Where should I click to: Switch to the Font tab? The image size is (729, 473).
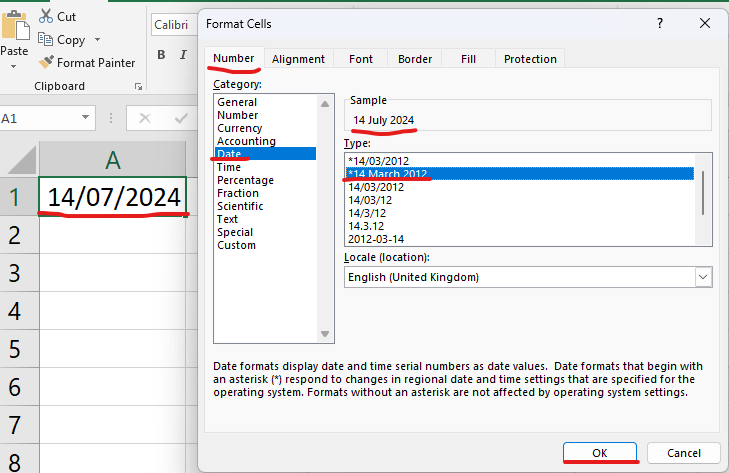(361, 59)
